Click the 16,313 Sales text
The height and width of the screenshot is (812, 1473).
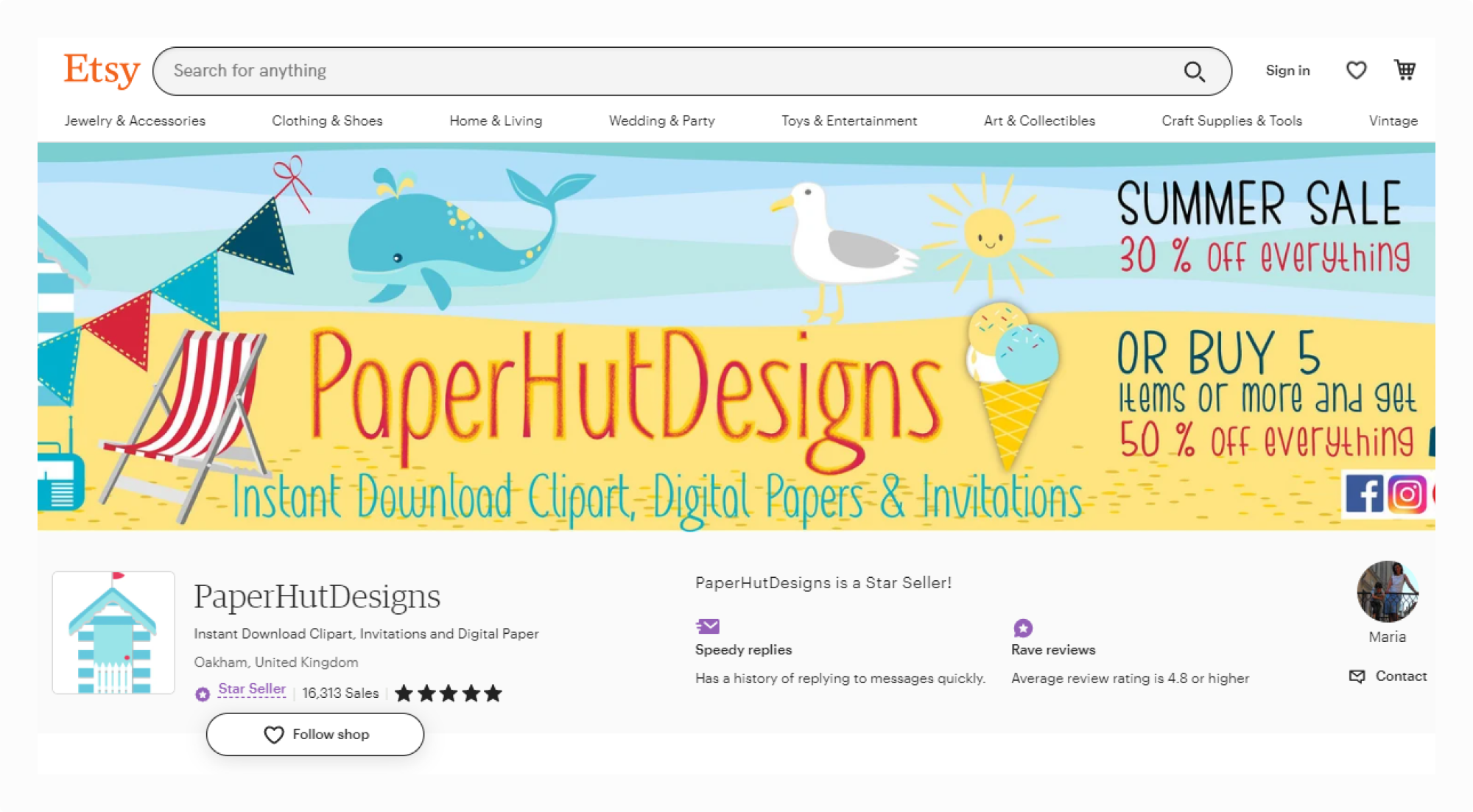(340, 693)
